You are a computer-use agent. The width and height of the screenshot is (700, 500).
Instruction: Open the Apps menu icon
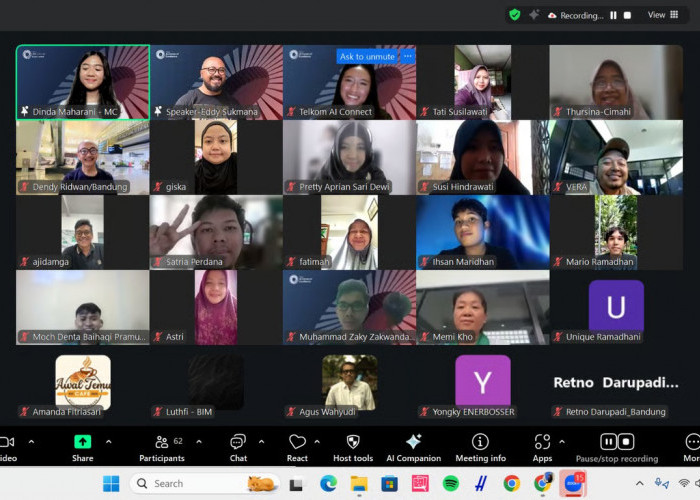point(542,441)
